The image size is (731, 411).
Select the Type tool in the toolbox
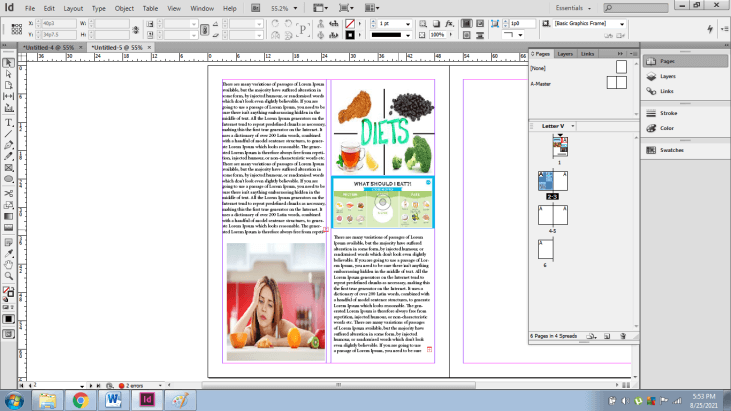(x=9, y=122)
